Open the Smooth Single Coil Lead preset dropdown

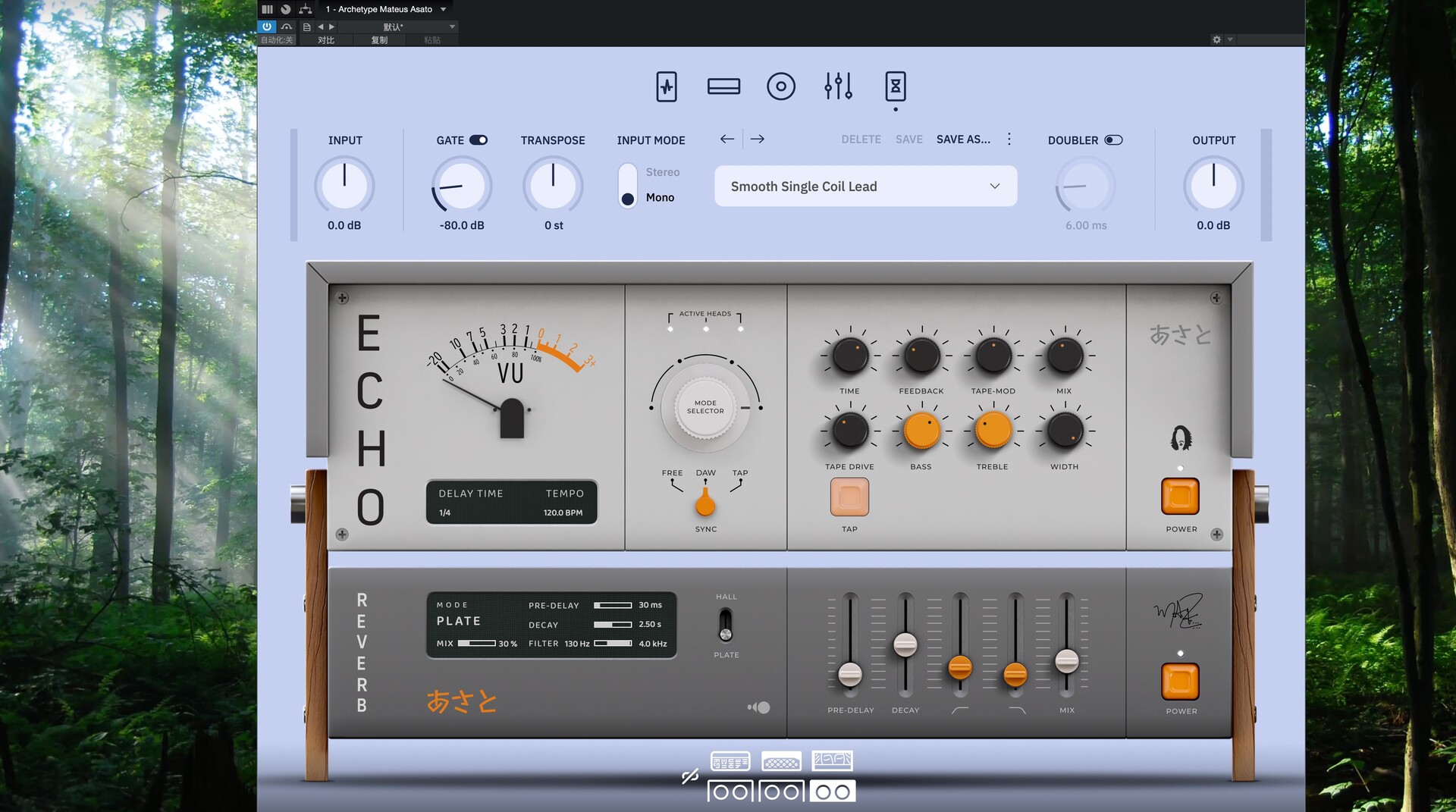point(865,187)
